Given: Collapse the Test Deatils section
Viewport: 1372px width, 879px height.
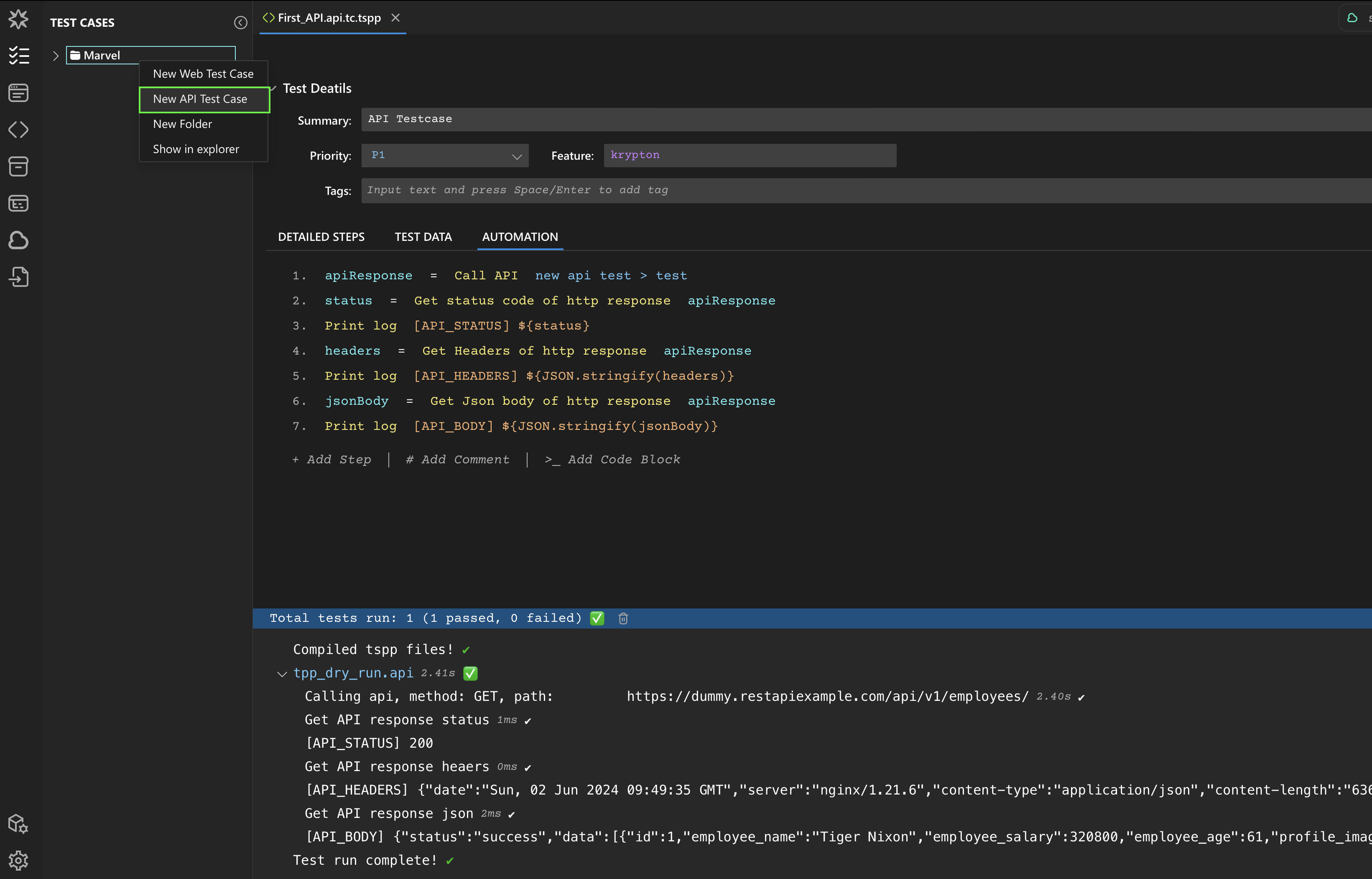Looking at the screenshot, I should pyautogui.click(x=273, y=89).
